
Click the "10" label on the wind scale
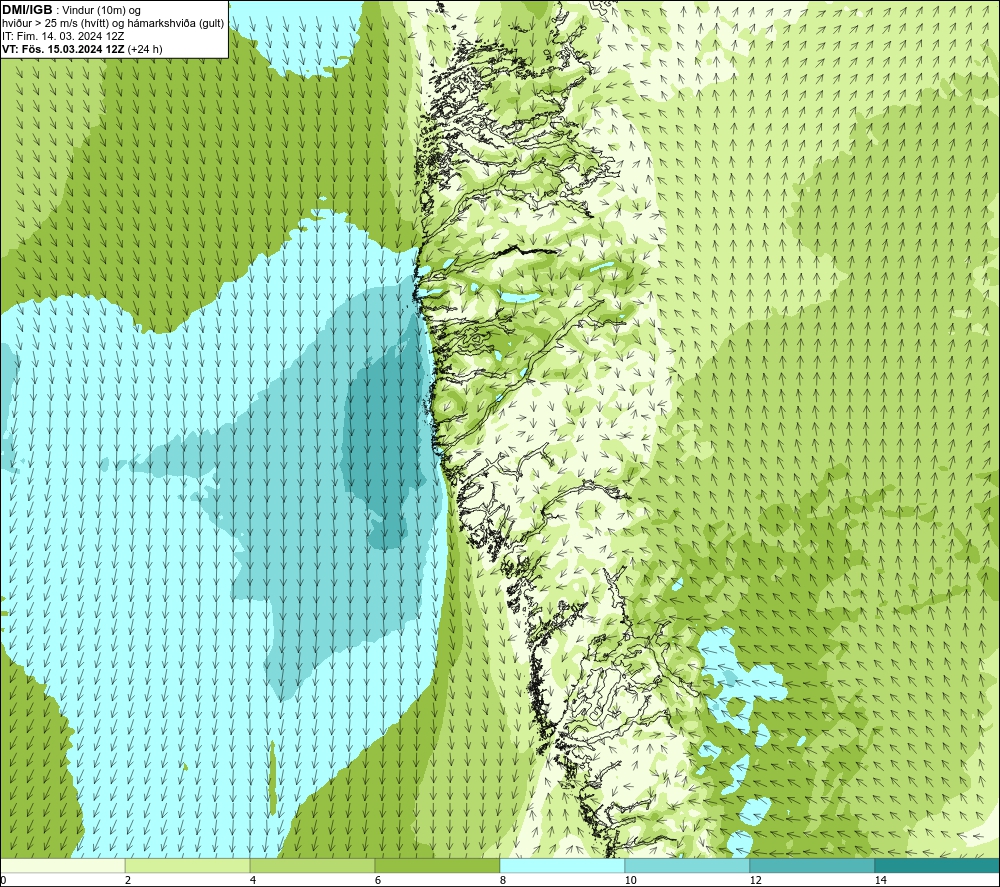pos(630,880)
